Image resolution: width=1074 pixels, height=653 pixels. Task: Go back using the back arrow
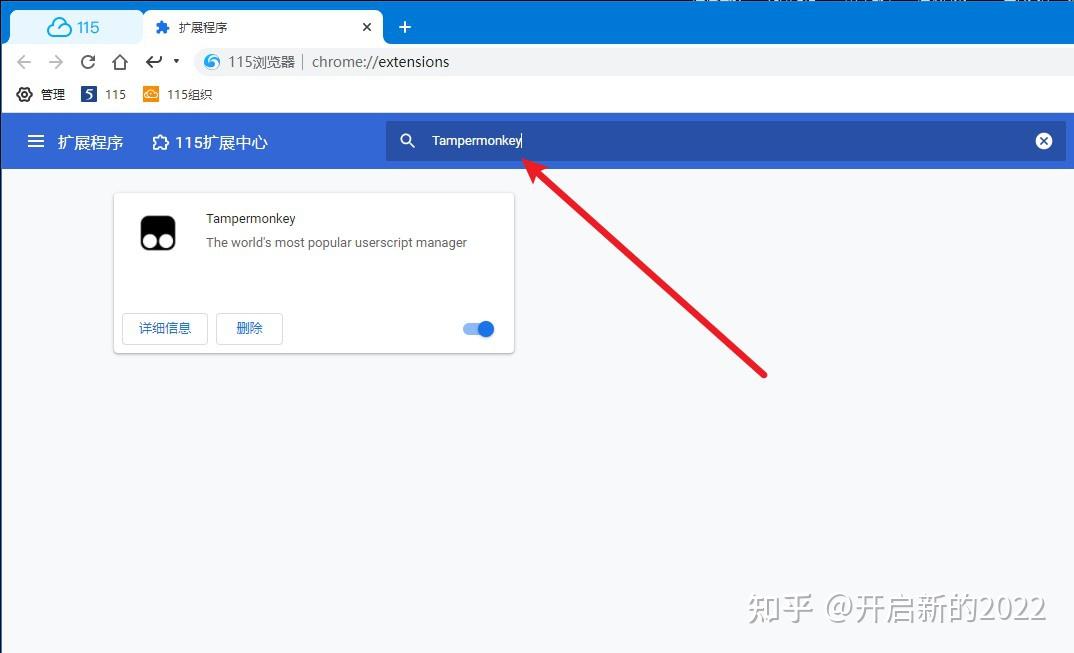tap(24, 62)
